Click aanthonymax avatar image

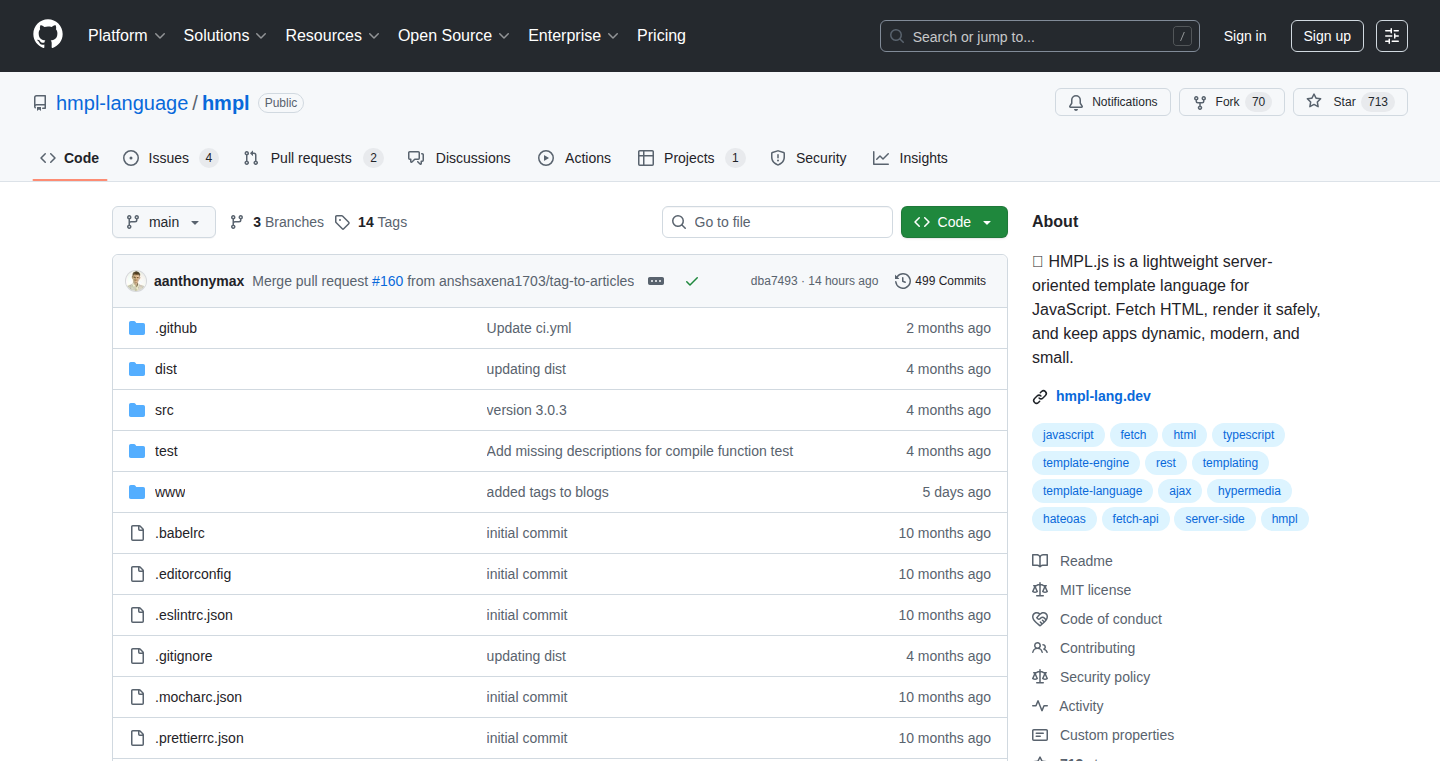(136, 281)
